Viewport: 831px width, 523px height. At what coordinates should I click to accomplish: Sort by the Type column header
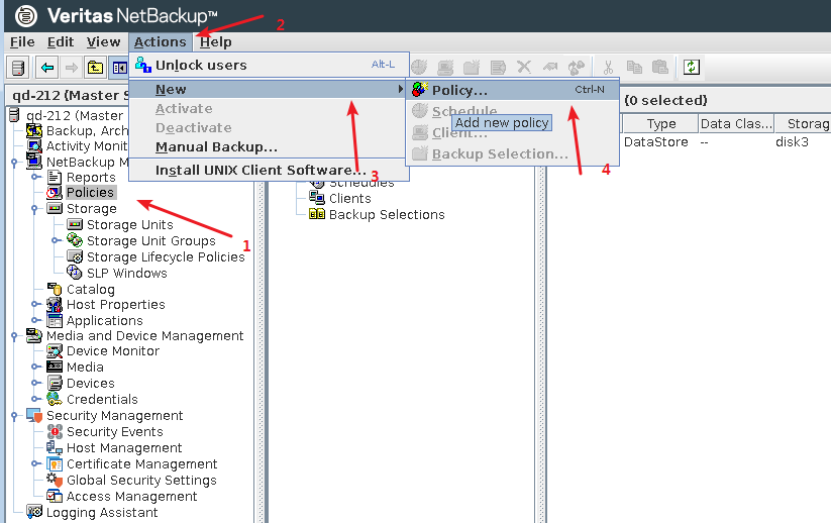pyautogui.click(x=660, y=123)
